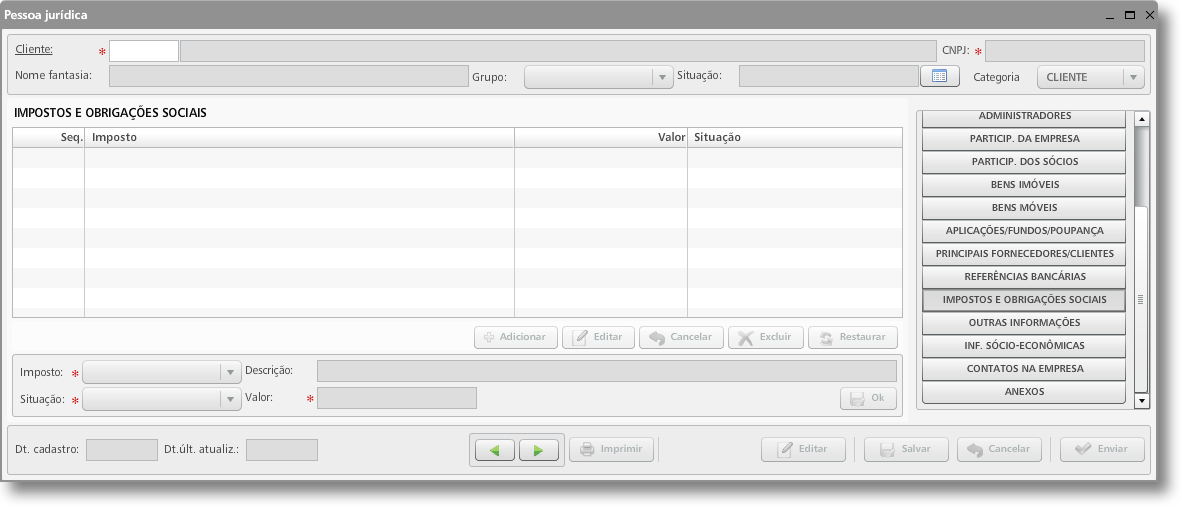1182x507 pixels.
Task: Click the Enviar button
Action: click(1102, 449)
